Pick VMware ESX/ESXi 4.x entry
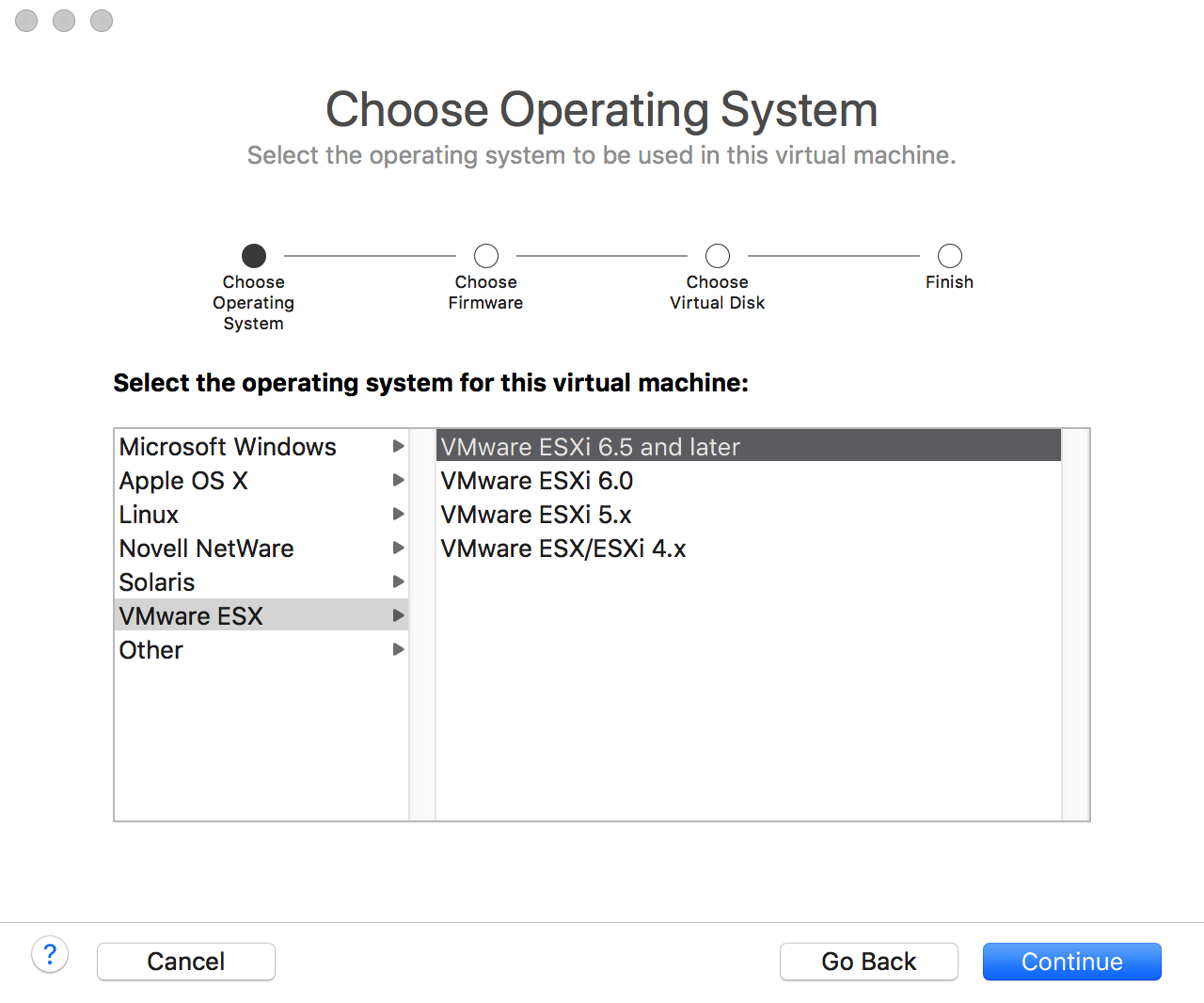 pyautogui.click(x=563, y=549)
